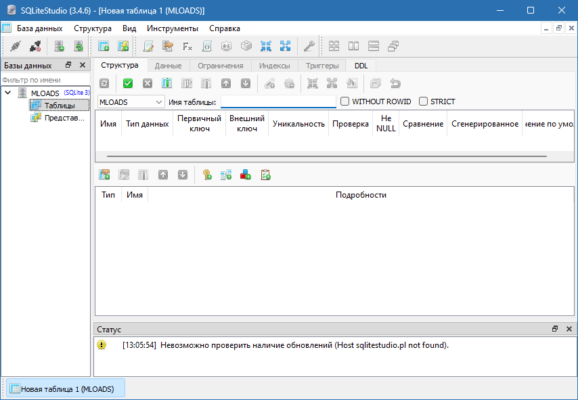This screenshot has height=400, width=578.
Task: Open the code snippets editor icon
Action: pyautogui.click(x=207, y=46)
